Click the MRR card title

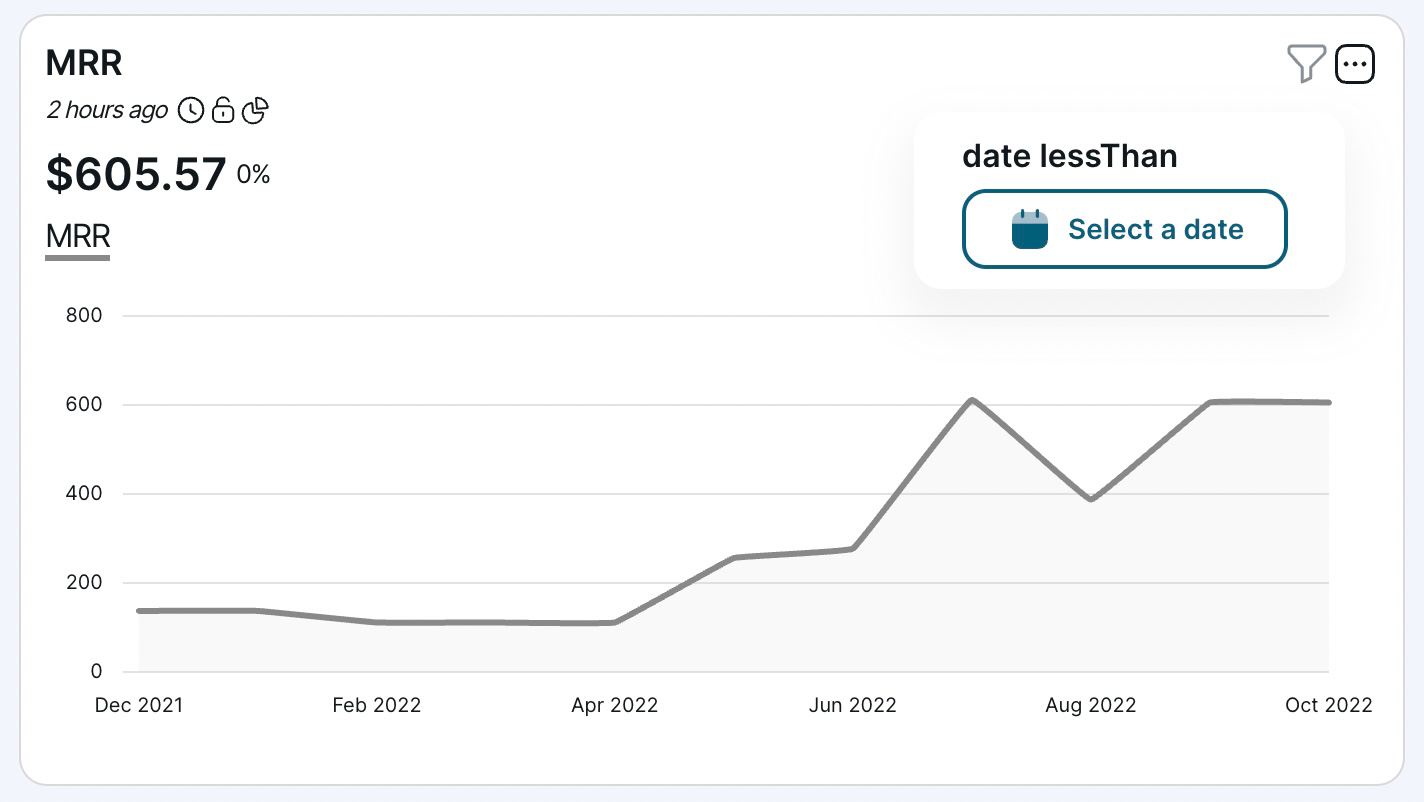(84, 62)
